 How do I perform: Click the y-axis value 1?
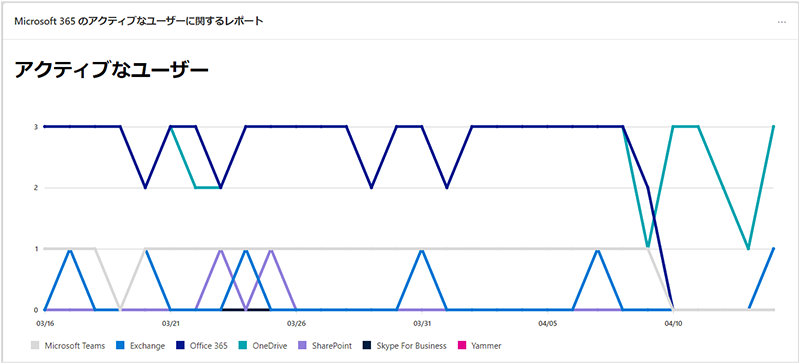click(36, 249)
